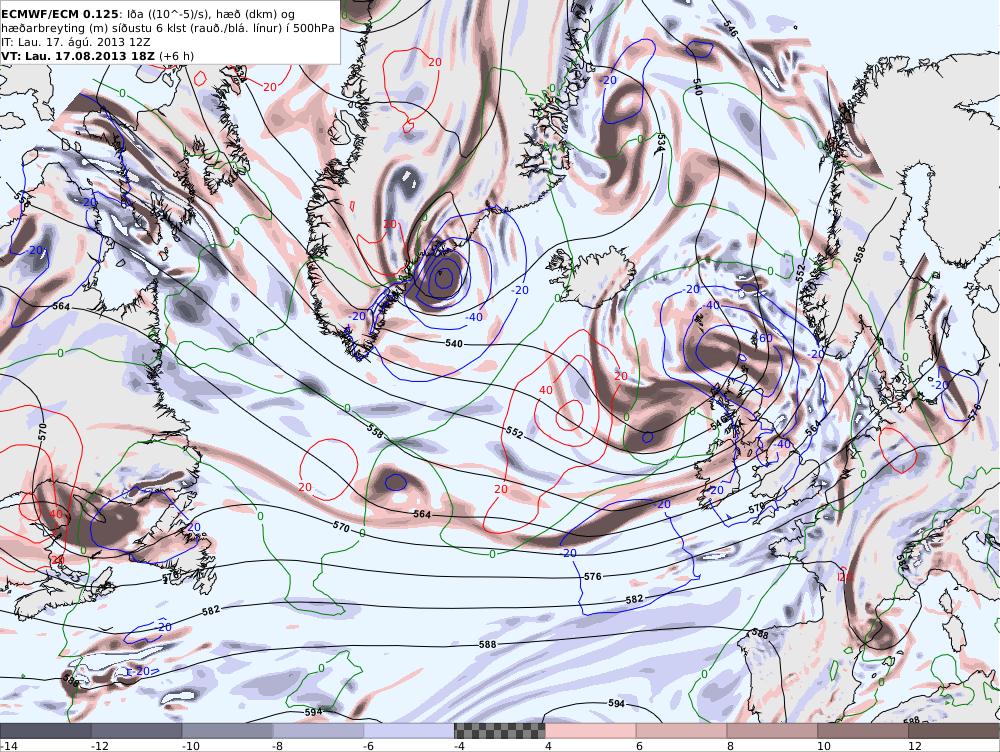Click the pale blue swatch between -6 and -4
Viewport: 1000px width, 752px height.
click(409, 731)
